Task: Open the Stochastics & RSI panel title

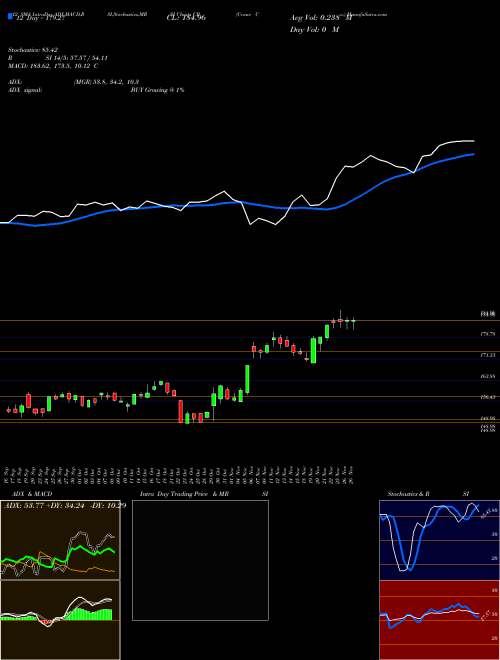Action: point(428,494)
